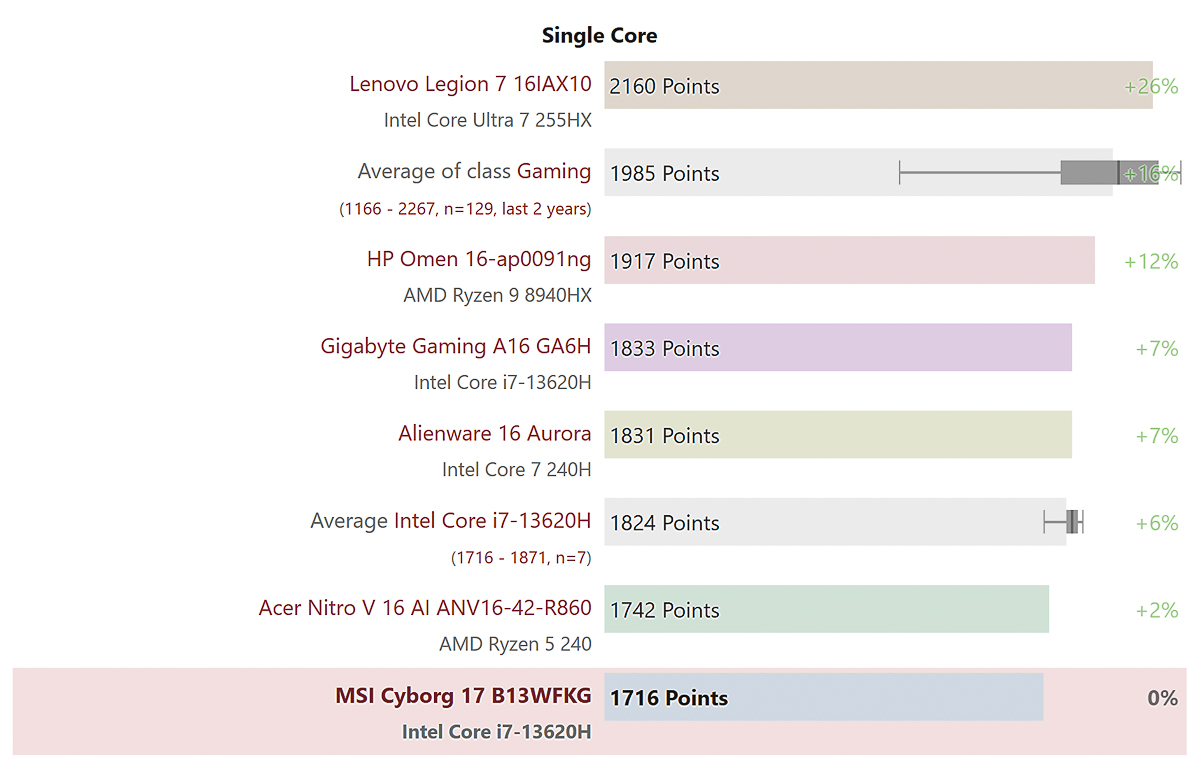Select the MSI Cyborg 17 B13WFKG name
The width and height of the screenshot is (1200, 771).
pyautogui.click(x=462, y=695)
